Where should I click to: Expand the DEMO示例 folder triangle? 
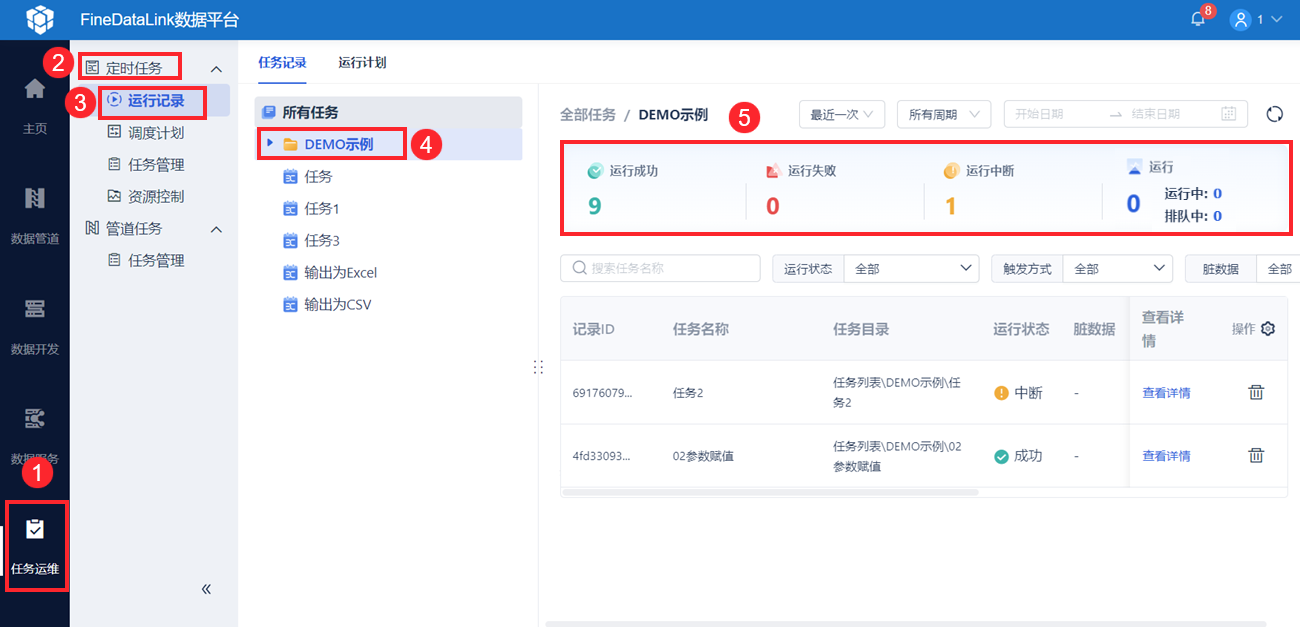click(270, 143)
